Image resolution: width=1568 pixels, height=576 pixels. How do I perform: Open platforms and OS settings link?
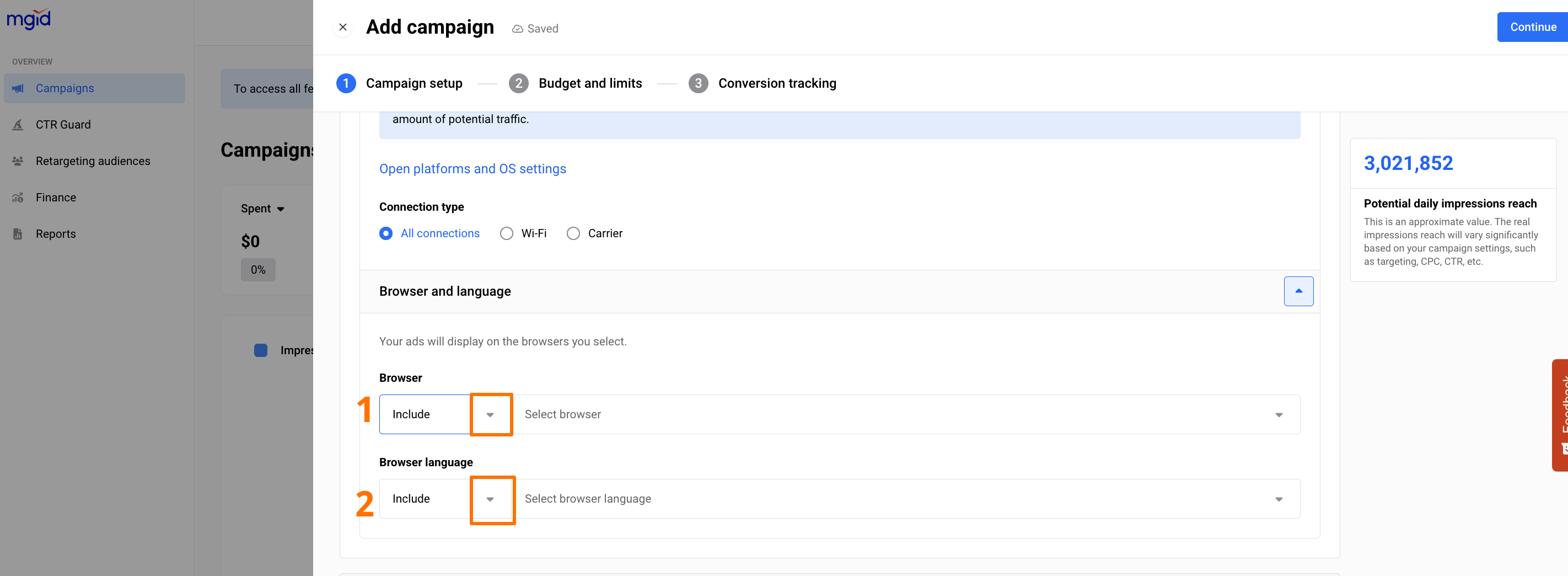472,169
